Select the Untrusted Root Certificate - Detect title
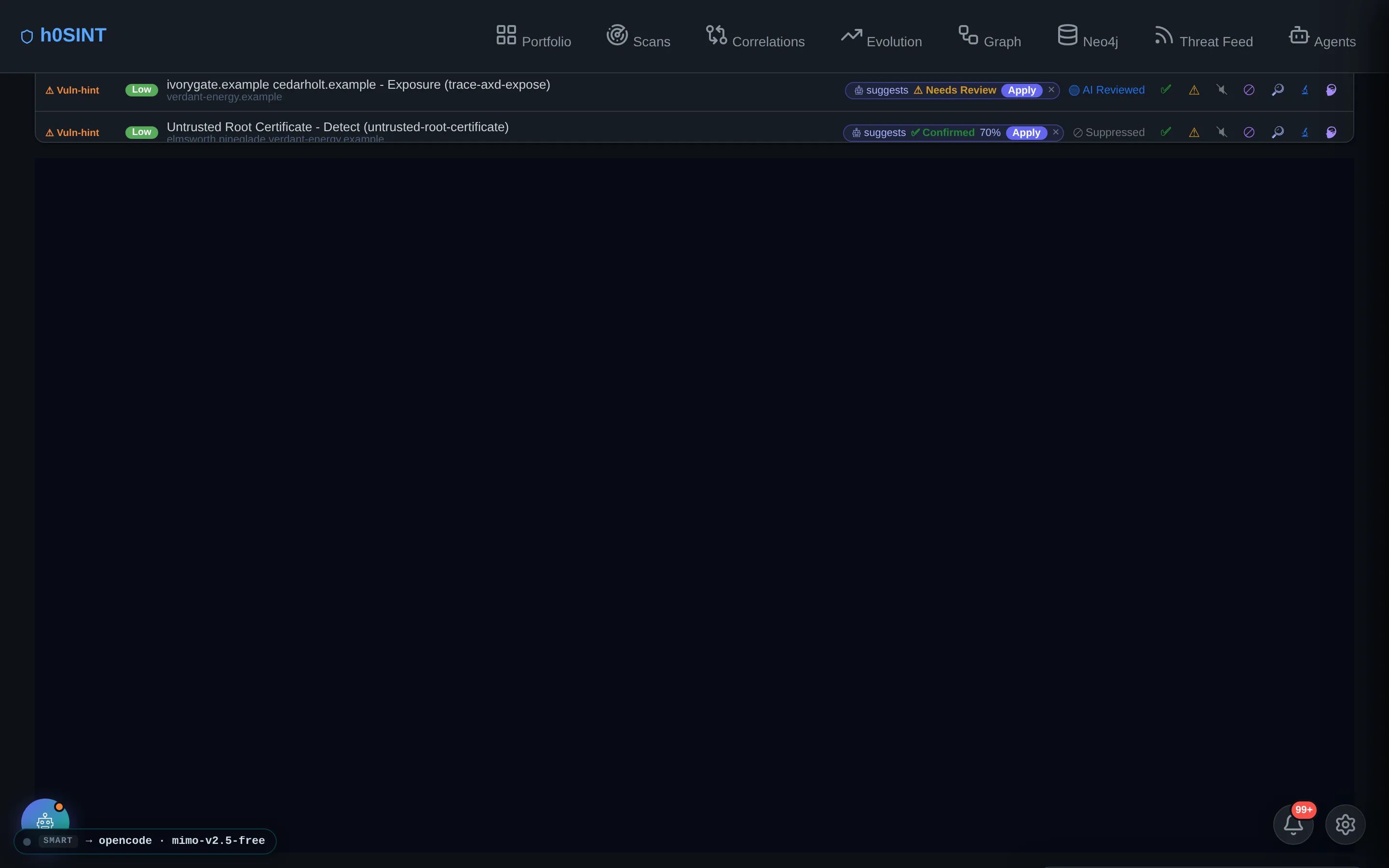The height and width of the screenshot is (868, 1389). [x=338, y=127]
